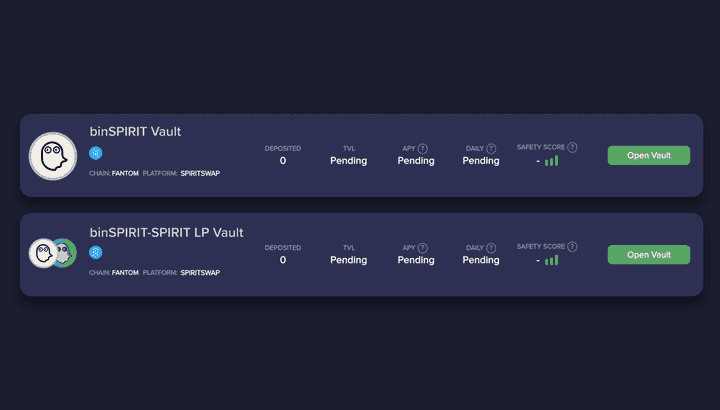Viewport: 720px width, 410px height.
Task: Click the binSPIRIT Vault ghost logo
Action: tap(53, 156)
